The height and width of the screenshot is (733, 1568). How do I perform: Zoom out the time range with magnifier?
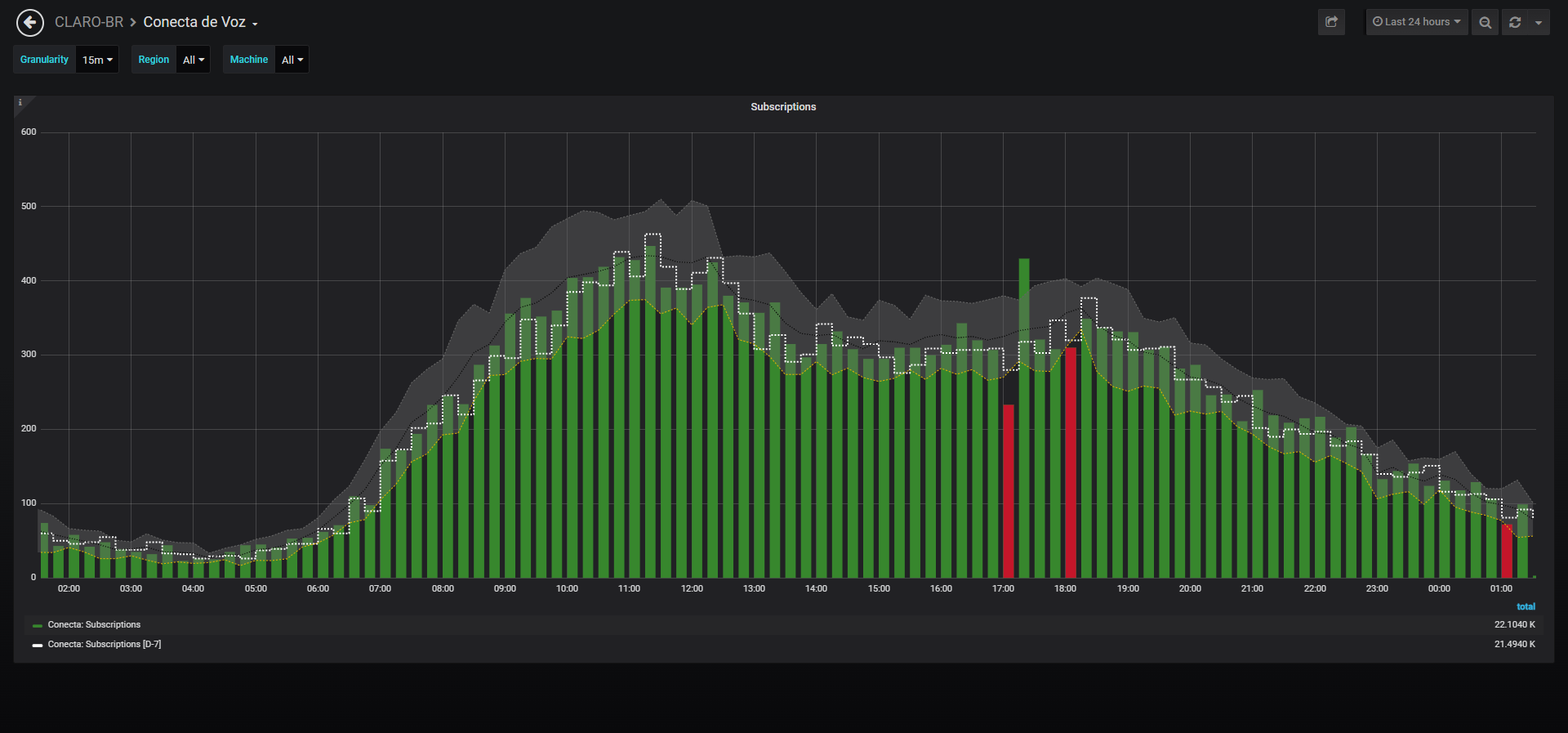1485,22
